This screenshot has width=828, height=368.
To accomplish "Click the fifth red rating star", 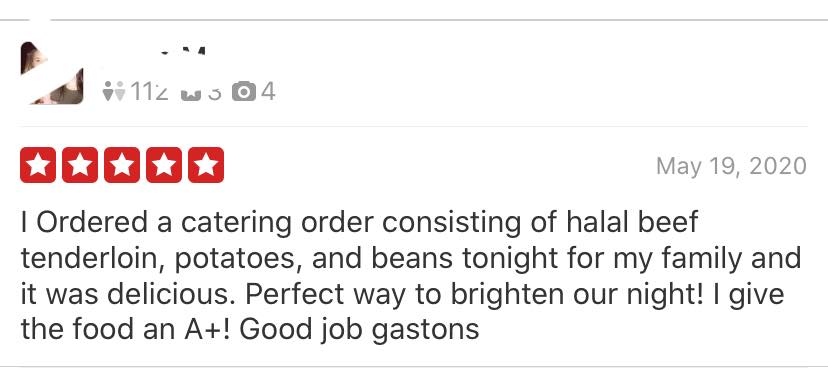I will (x=206, y=165).
